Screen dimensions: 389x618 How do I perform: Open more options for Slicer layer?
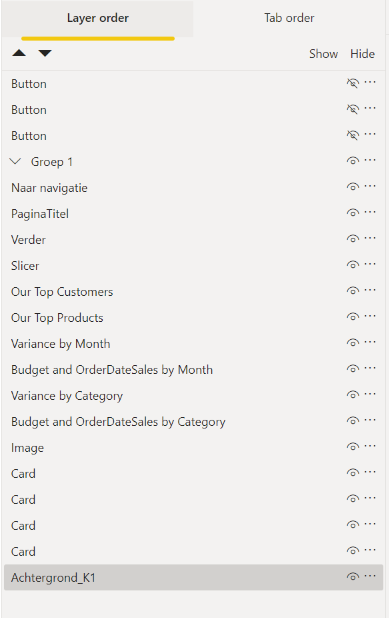(370, 264)
